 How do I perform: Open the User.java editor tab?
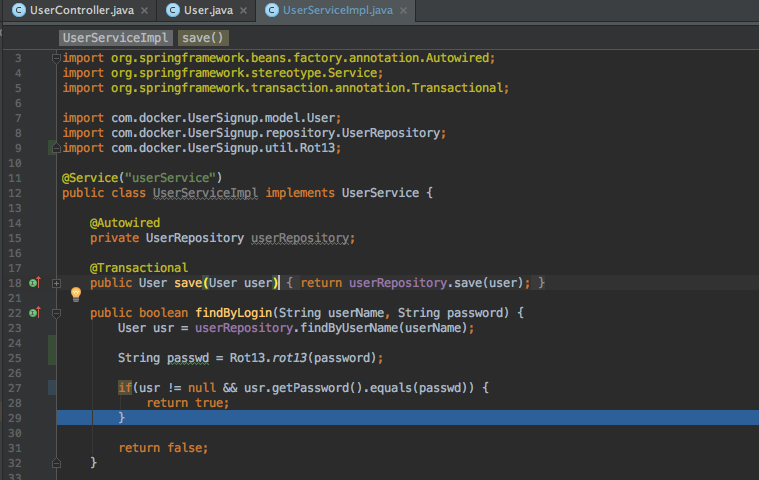pos(209,11)
